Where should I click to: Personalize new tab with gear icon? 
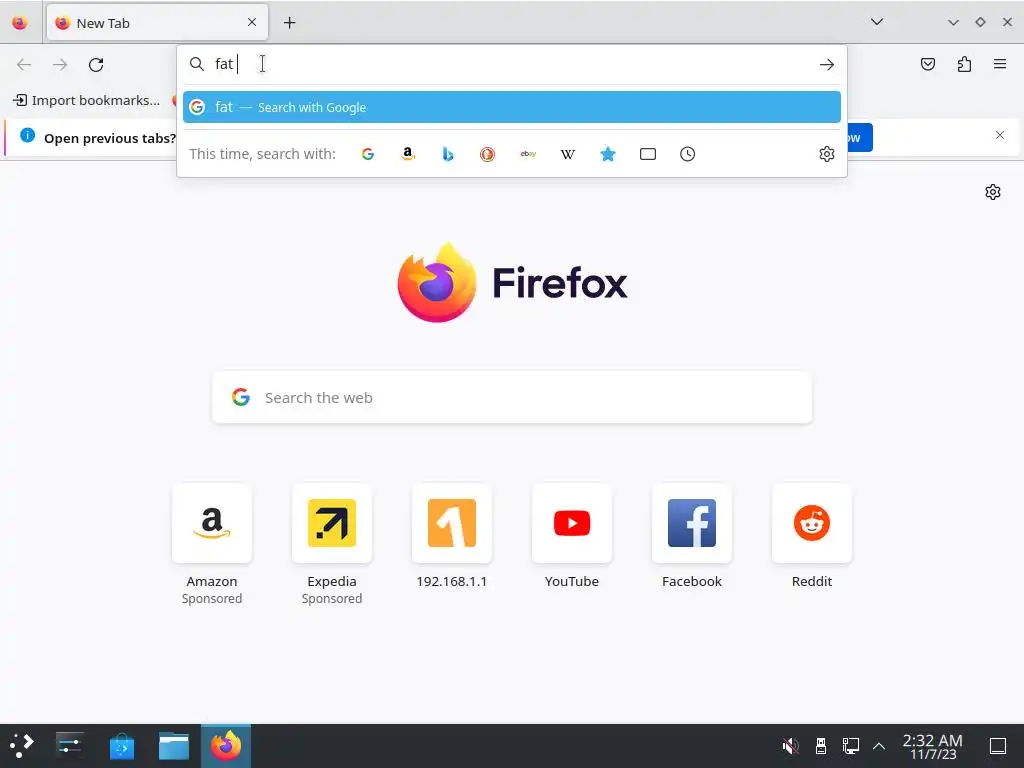click(x=993, y=192)
